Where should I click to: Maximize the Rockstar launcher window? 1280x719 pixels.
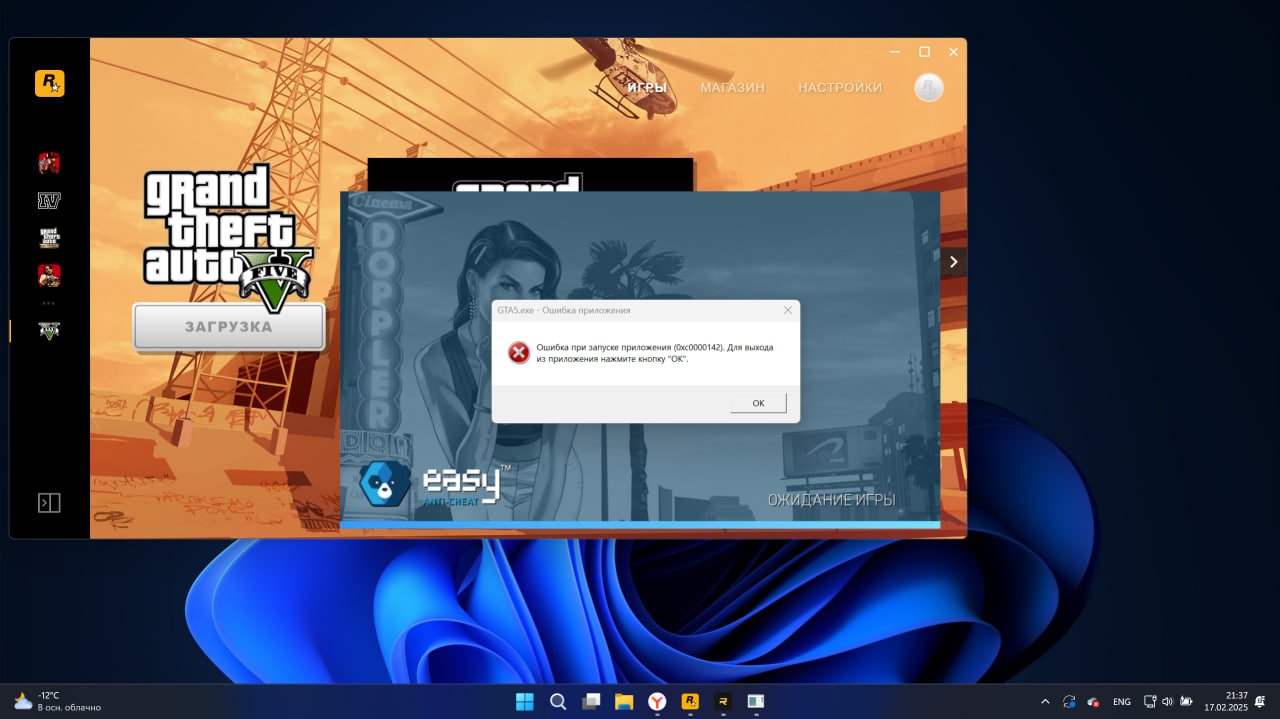[x=924, y=52]
